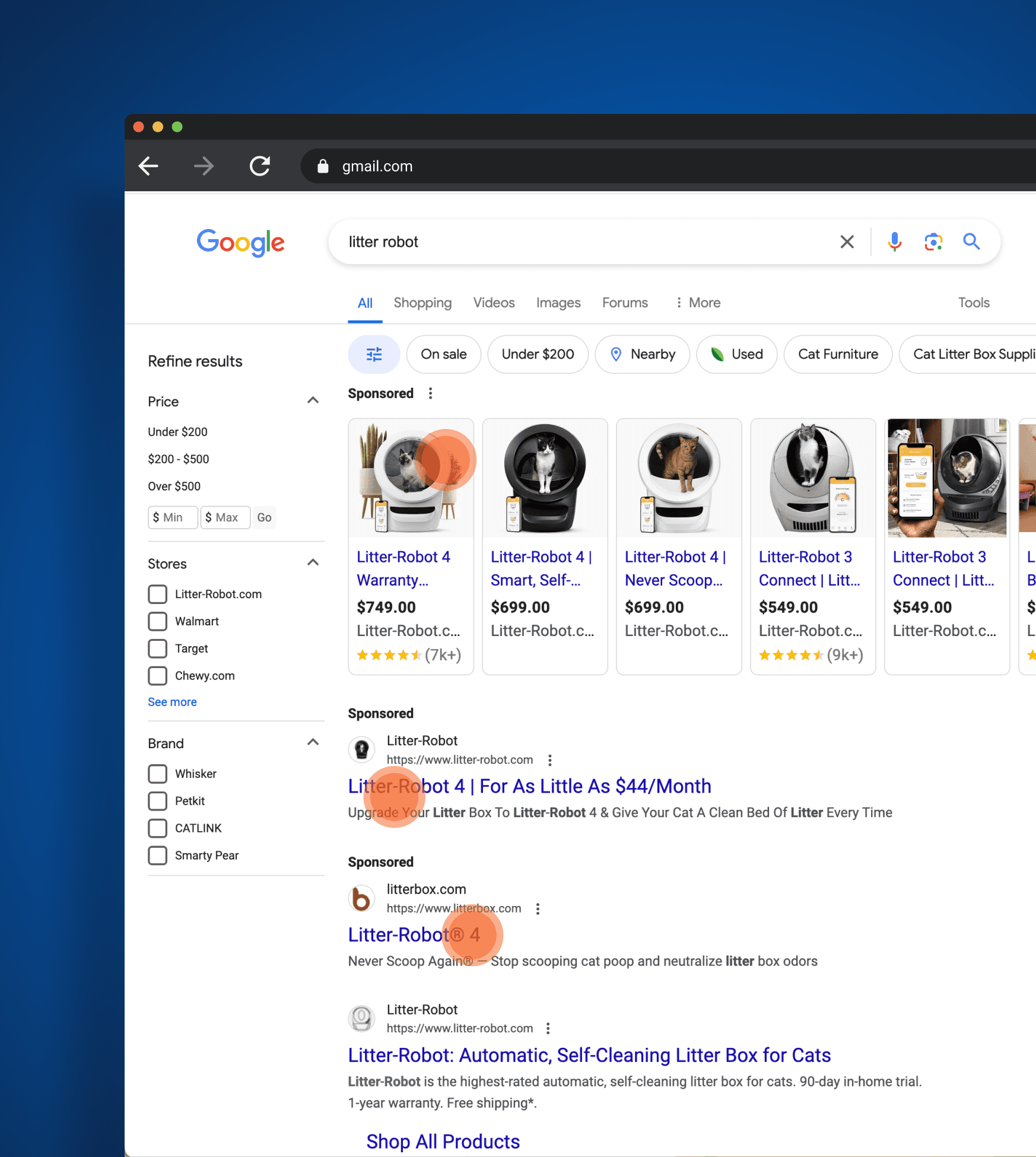Select the Chewy.com store checkbox
The width and height of the screenshot is (1036, 1157).
[157, 676]
